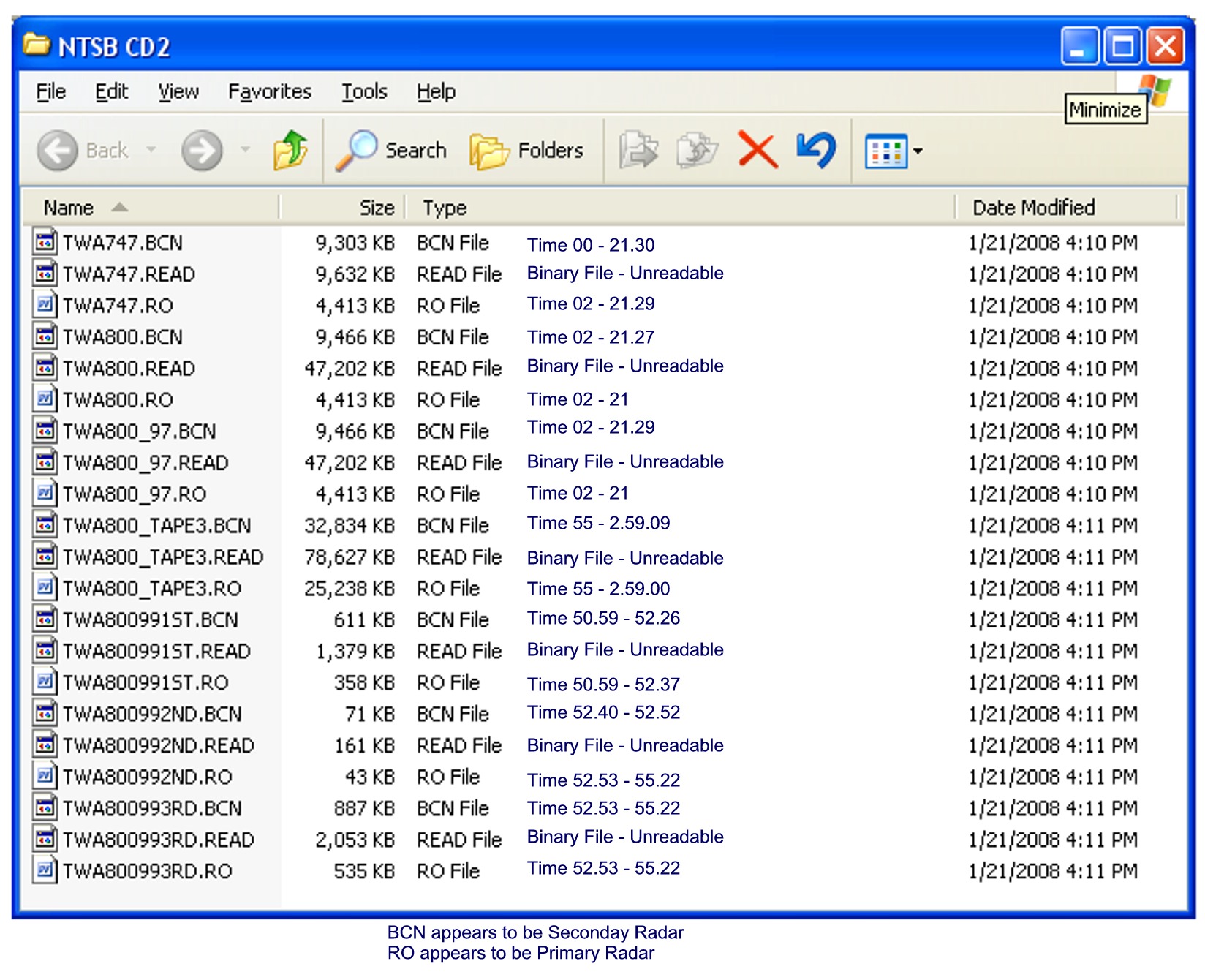Select the file name TWA800_TAPE3.BCN
Screen dimensions: 1205x980
[156, 526]
